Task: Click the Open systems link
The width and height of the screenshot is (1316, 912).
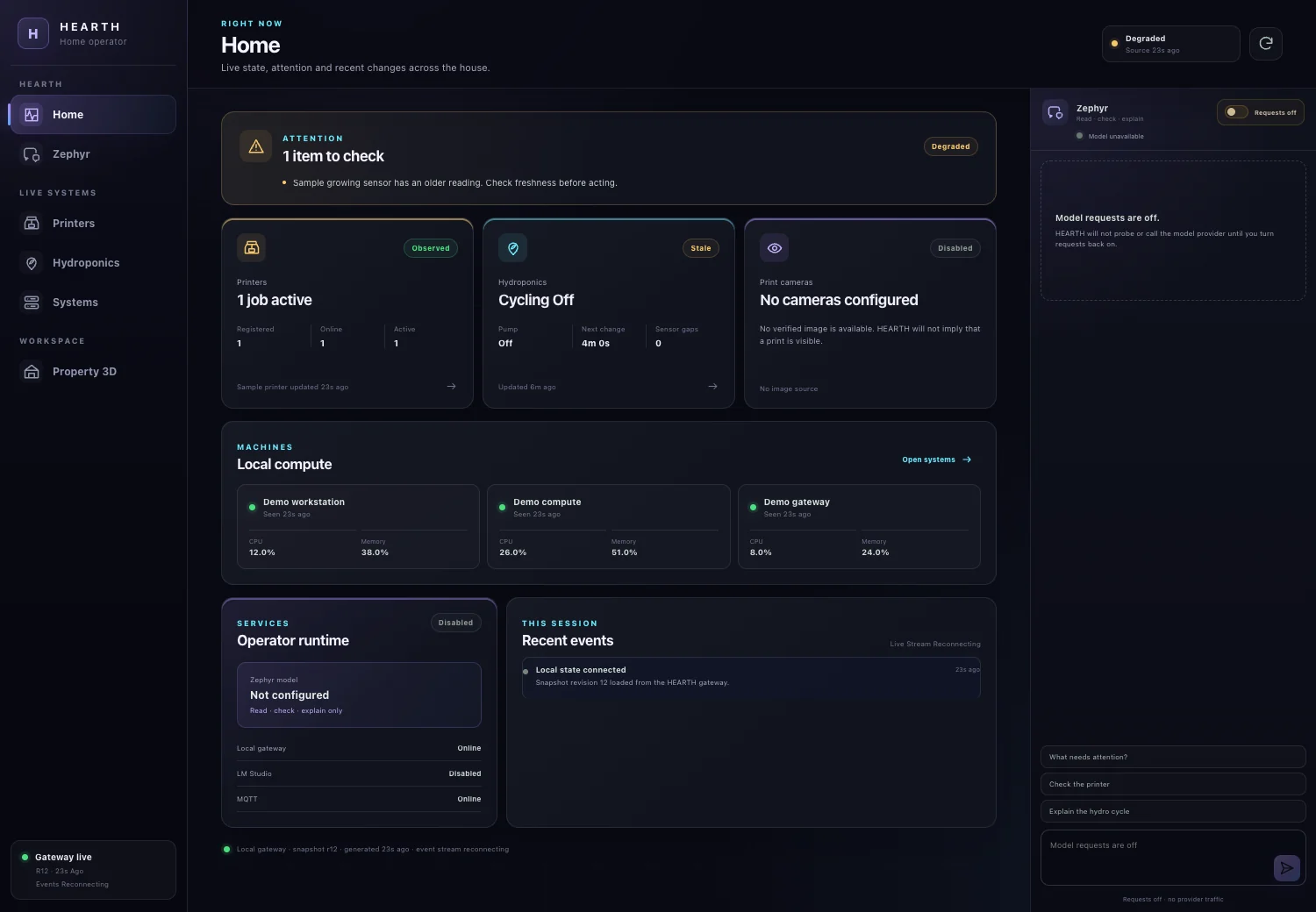Action: [937, 460]
